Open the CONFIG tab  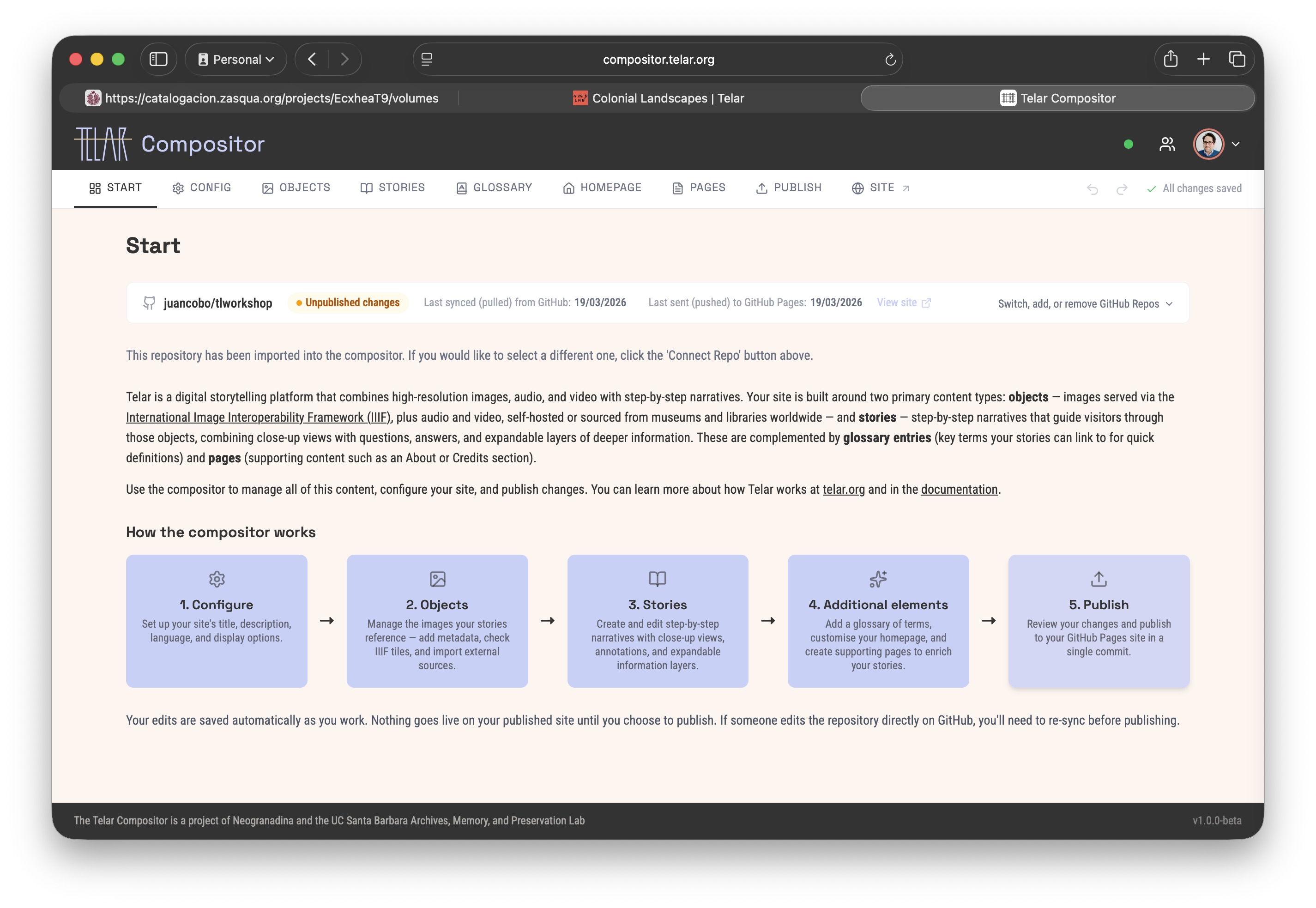click(202, 188)
